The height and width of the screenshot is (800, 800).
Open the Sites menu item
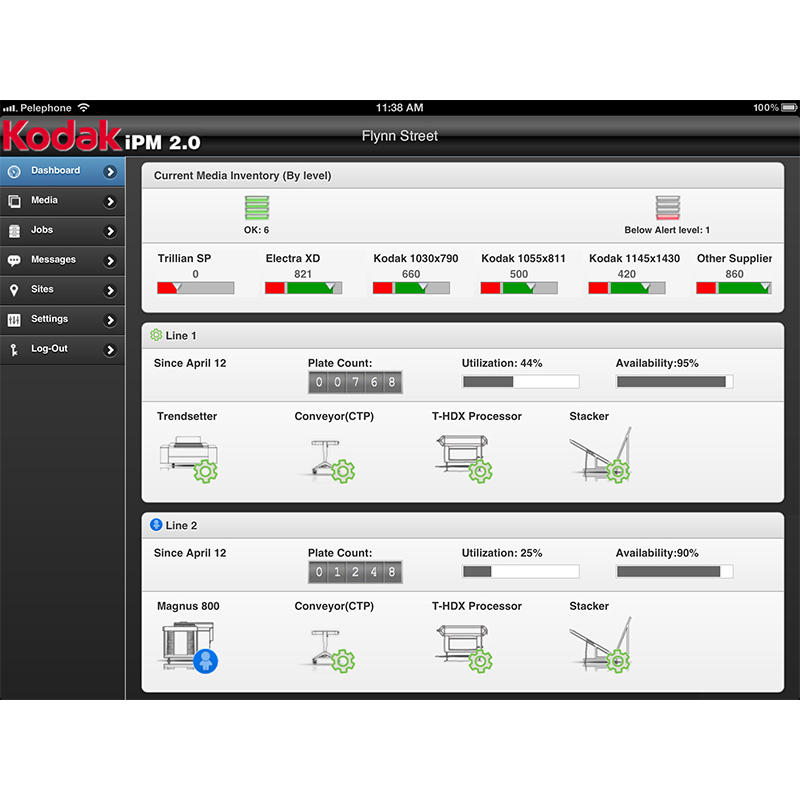[x=62, y=290]
